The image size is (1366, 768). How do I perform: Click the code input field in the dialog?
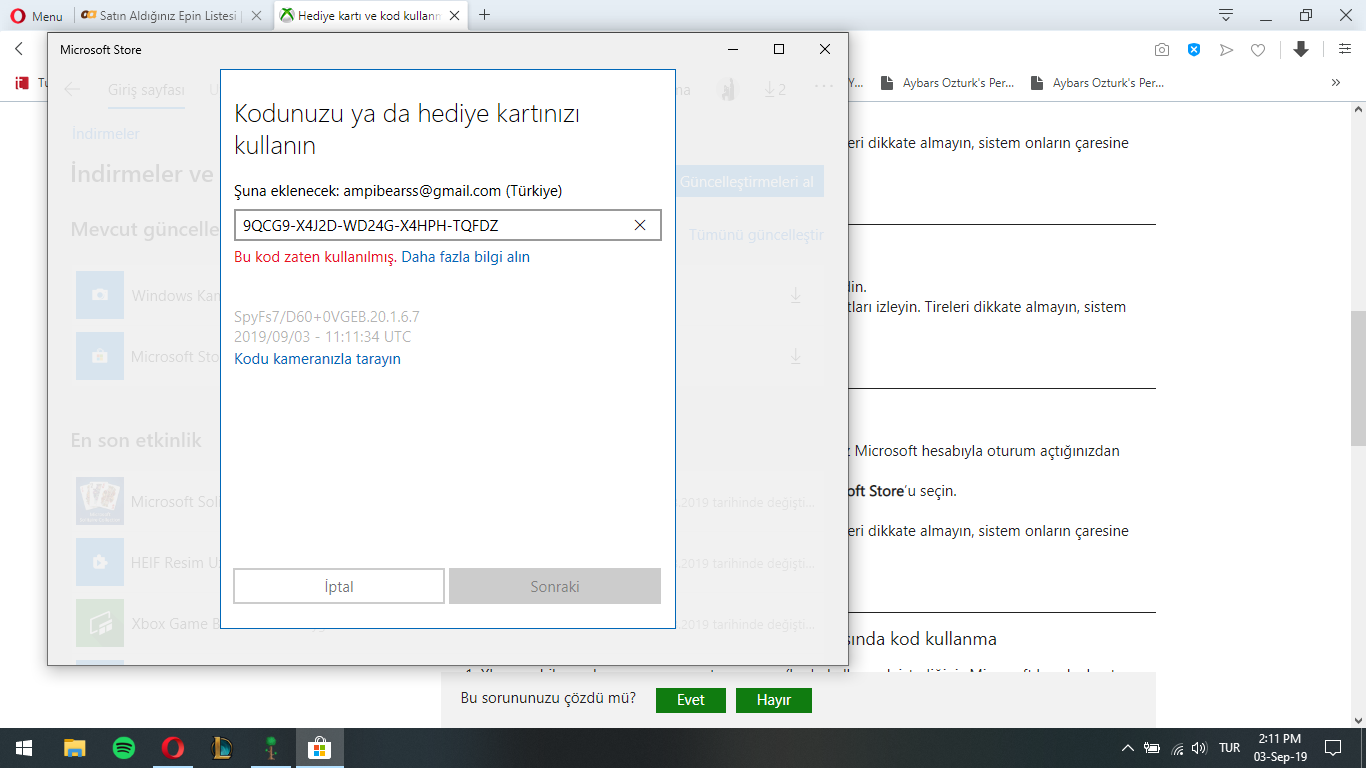click(x=447, y=225)
